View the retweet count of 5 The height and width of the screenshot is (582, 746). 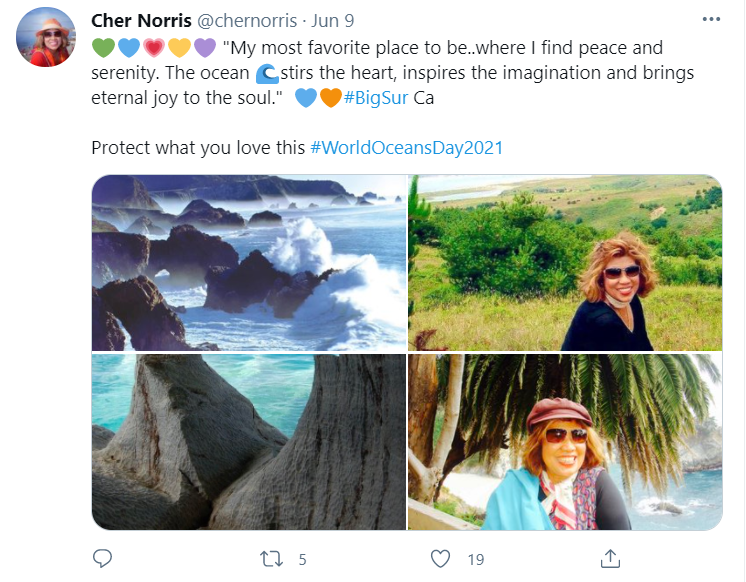coord(302,559)
